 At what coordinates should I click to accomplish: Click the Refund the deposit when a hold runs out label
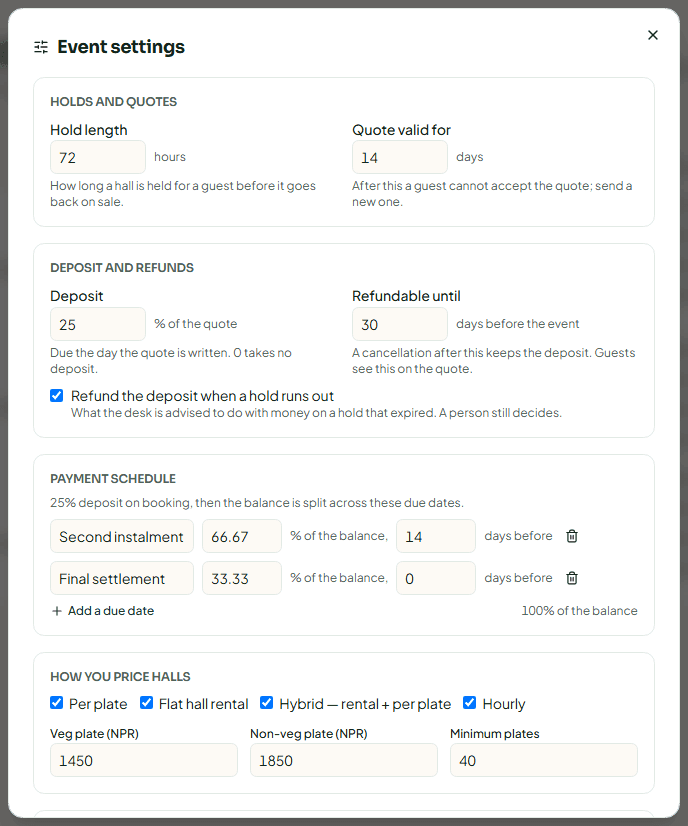click(202, 396)
